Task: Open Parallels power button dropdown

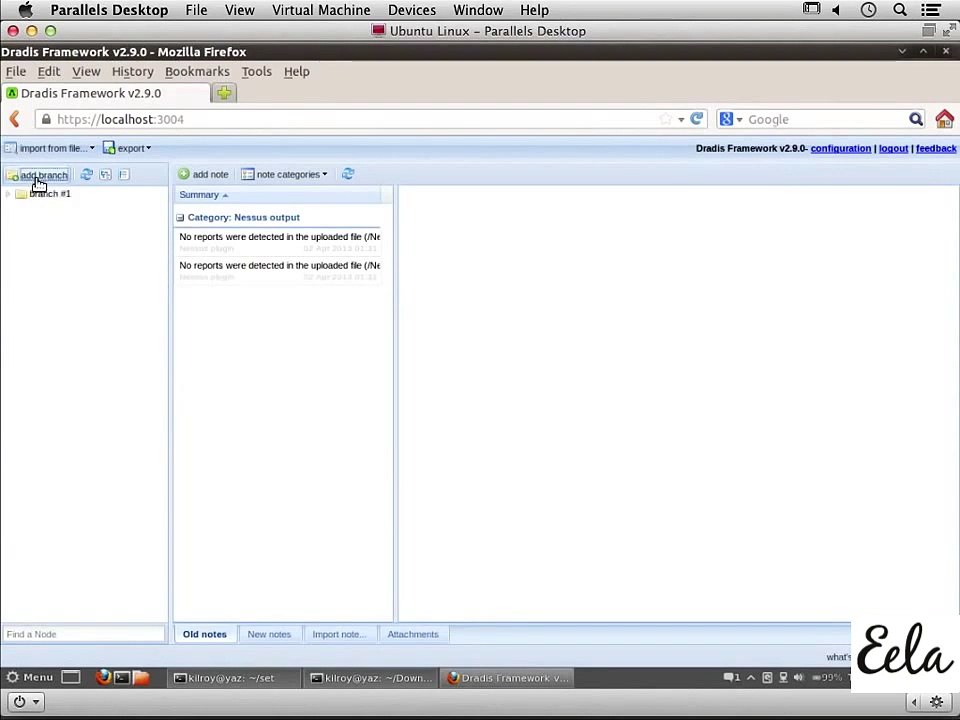Action: [x=26, y=702]
